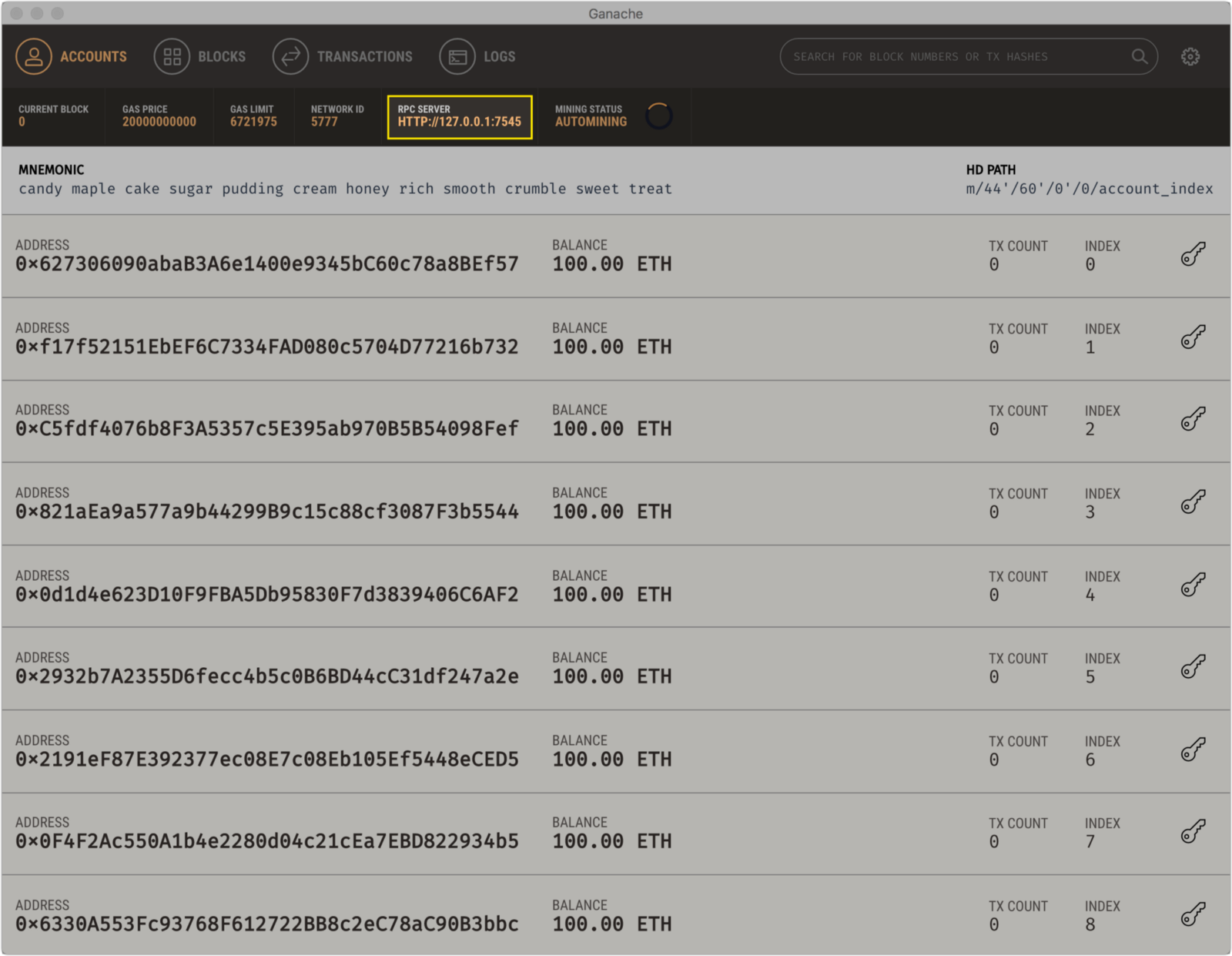Click the magnifying glass search icon
The image size is (1232, 956).
(1140, 56)
